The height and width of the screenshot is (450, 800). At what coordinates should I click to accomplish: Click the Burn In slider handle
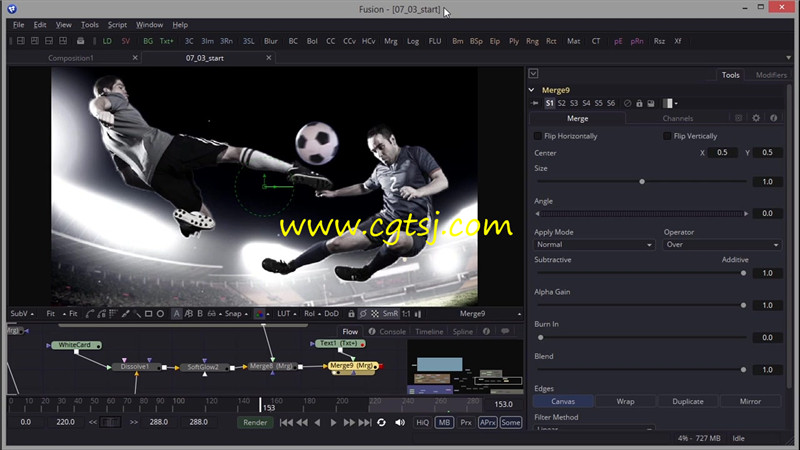[540, 337]
